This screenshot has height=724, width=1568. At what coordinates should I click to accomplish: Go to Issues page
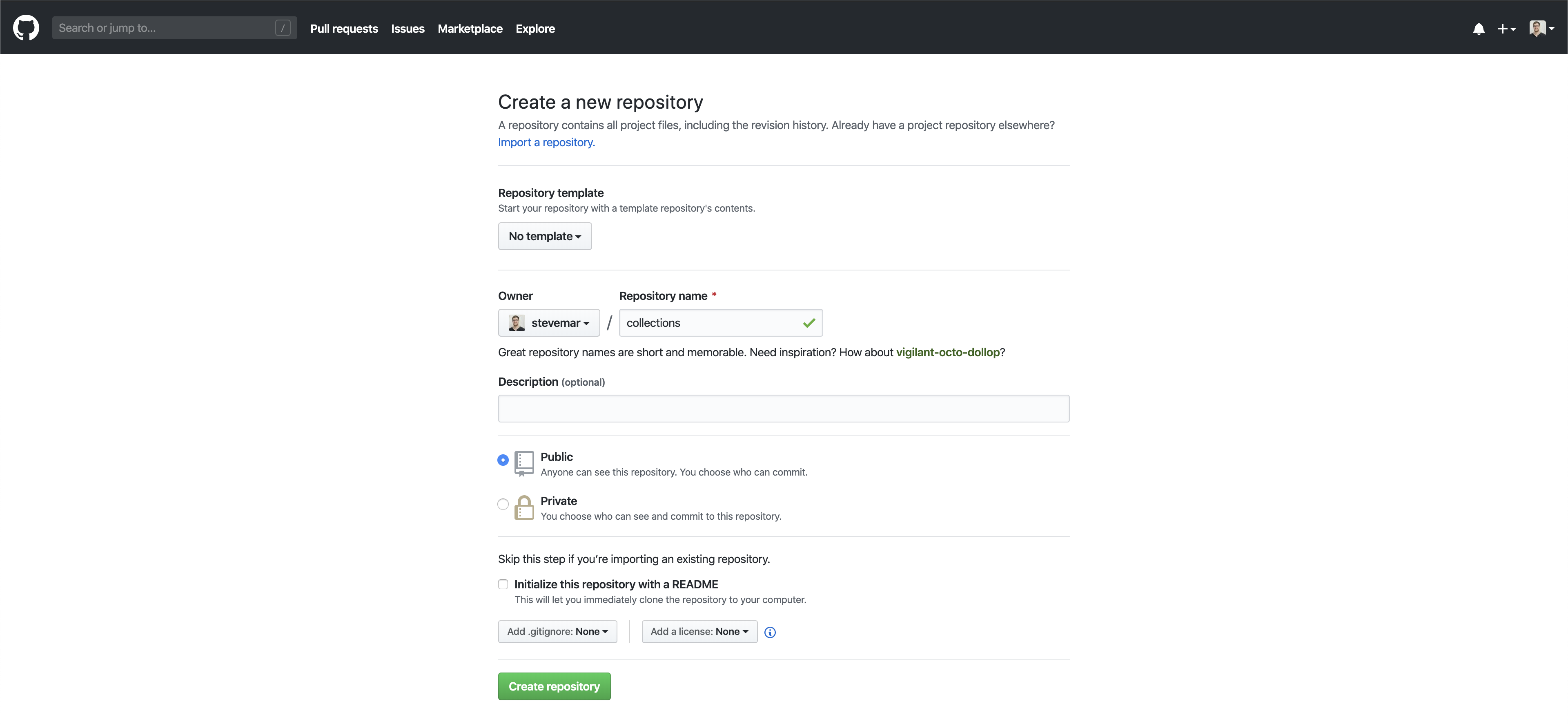tap(408, 29)
